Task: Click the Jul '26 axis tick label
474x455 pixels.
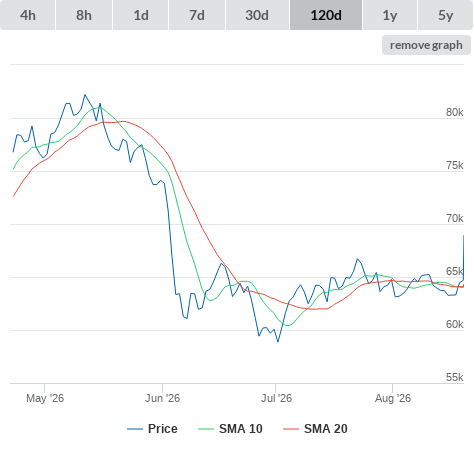Action: [276, 398]
